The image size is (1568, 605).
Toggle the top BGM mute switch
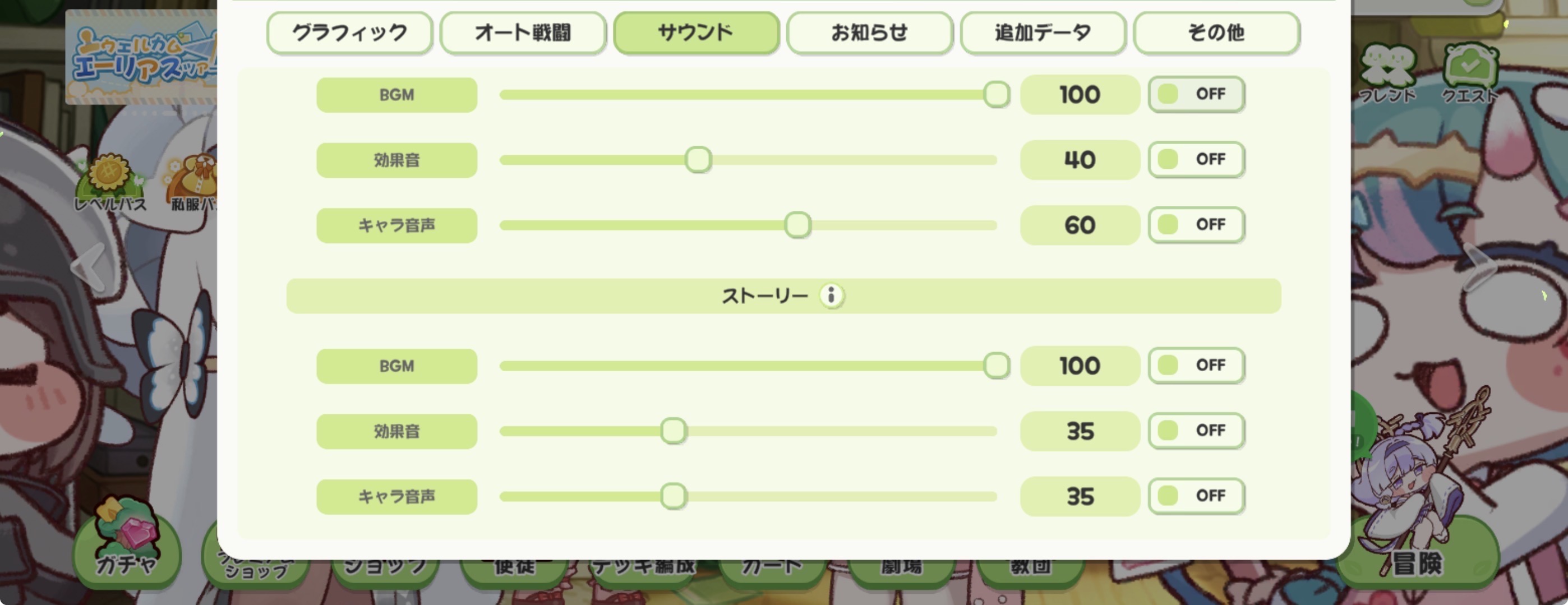pos(1196,94)
